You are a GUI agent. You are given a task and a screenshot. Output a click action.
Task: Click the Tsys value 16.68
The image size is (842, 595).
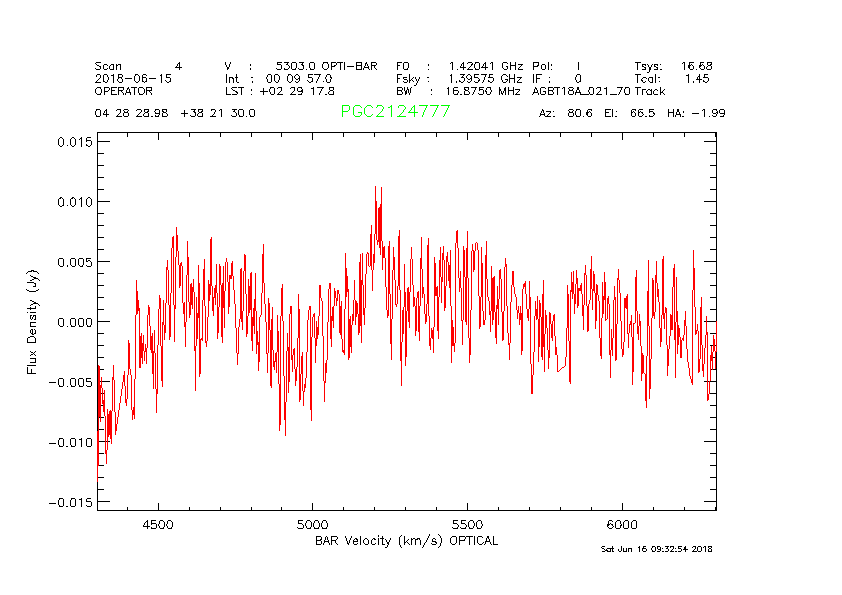[696, 66]
